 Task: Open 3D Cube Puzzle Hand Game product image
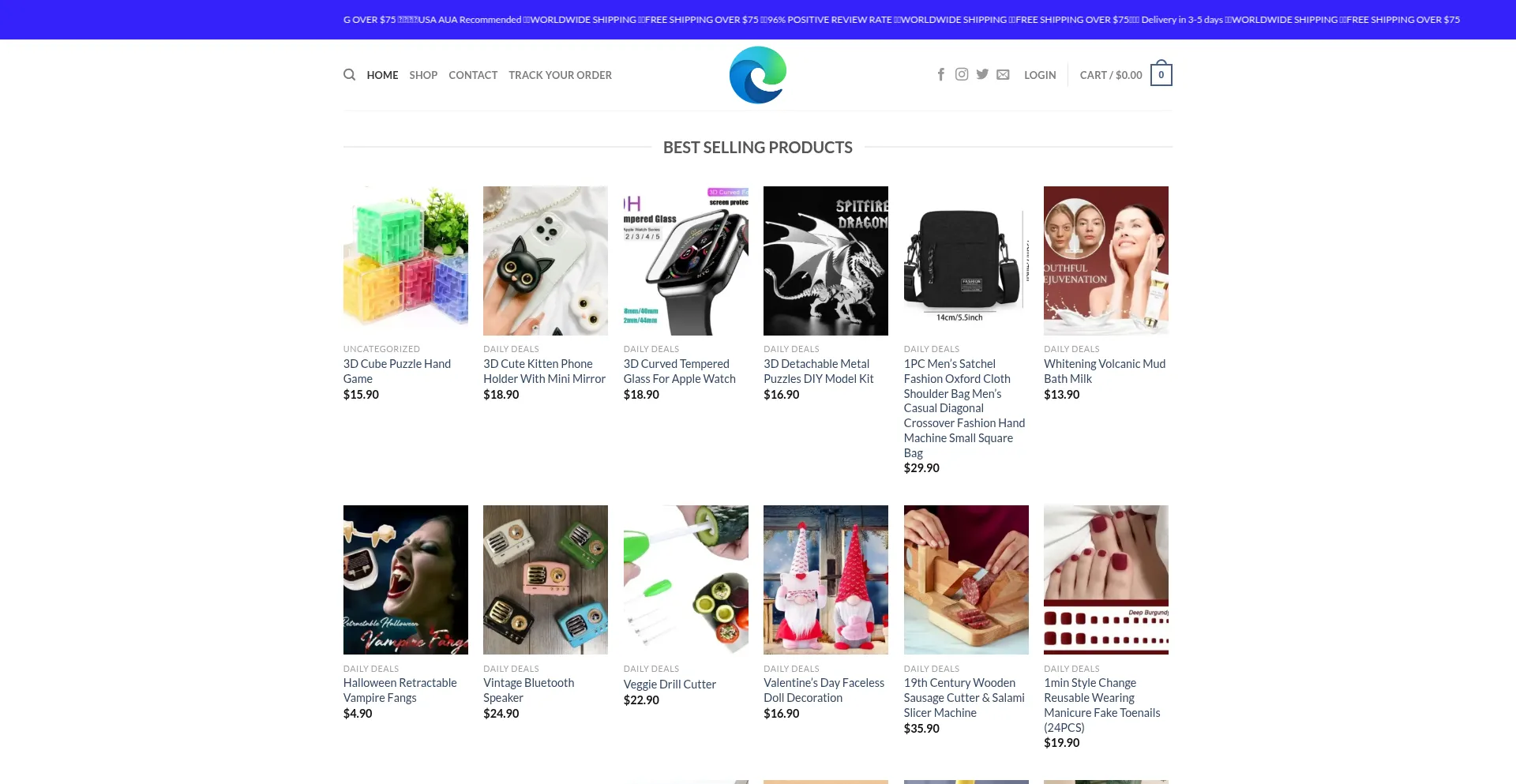coord(405,261)
